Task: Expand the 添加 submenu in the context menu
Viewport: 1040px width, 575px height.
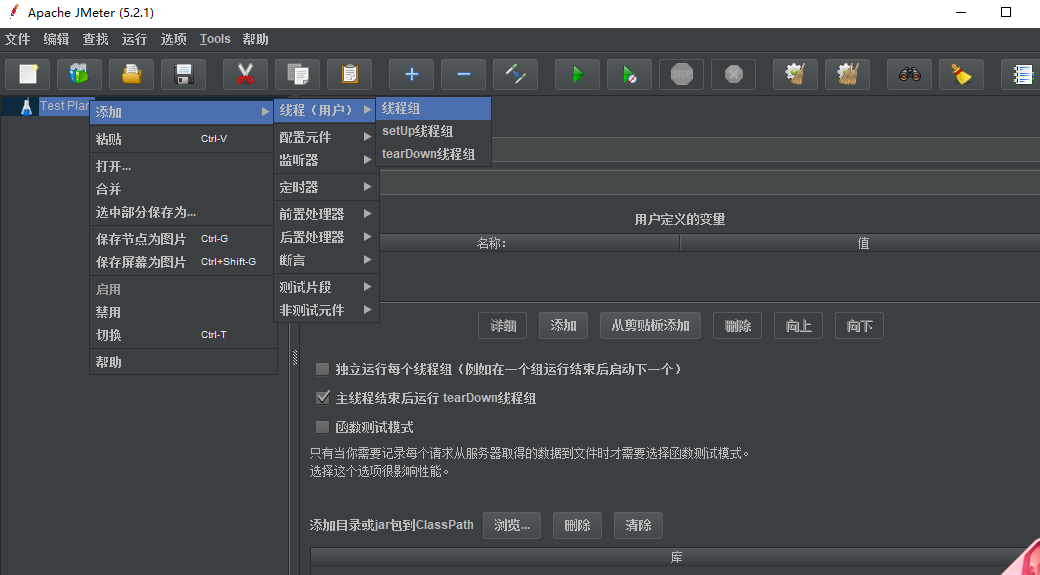Action: (x=182, y=112)
